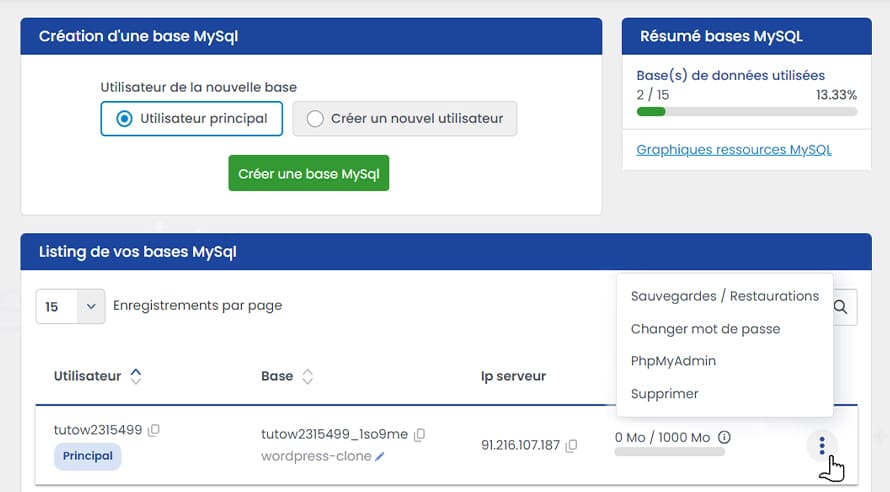The height and width of the screenshot is (492, 890).
Task: Select Supprimer in the context menu
Action: coord(664,394)
